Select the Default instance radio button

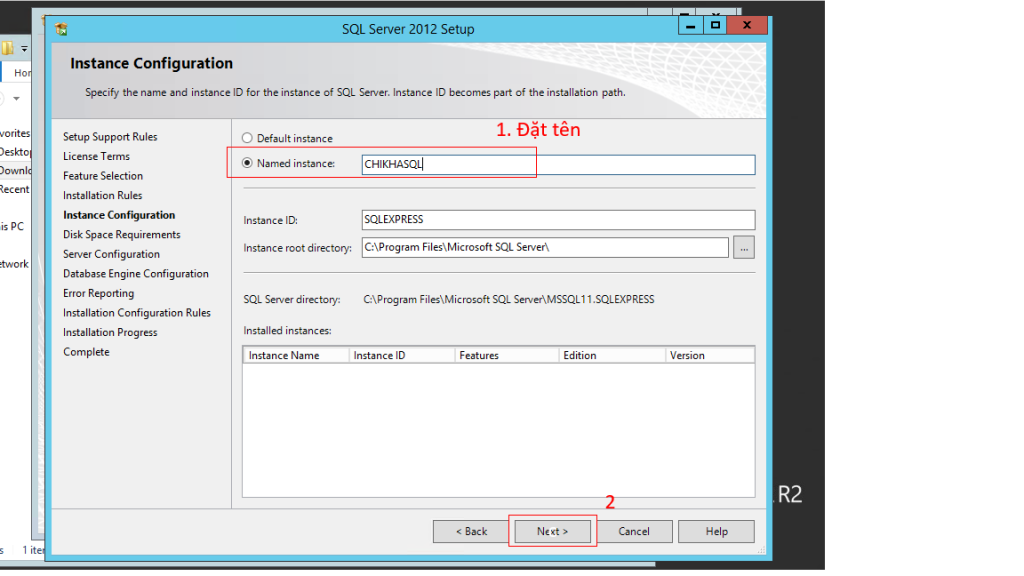pyautogui.click(x=247, y=138)
